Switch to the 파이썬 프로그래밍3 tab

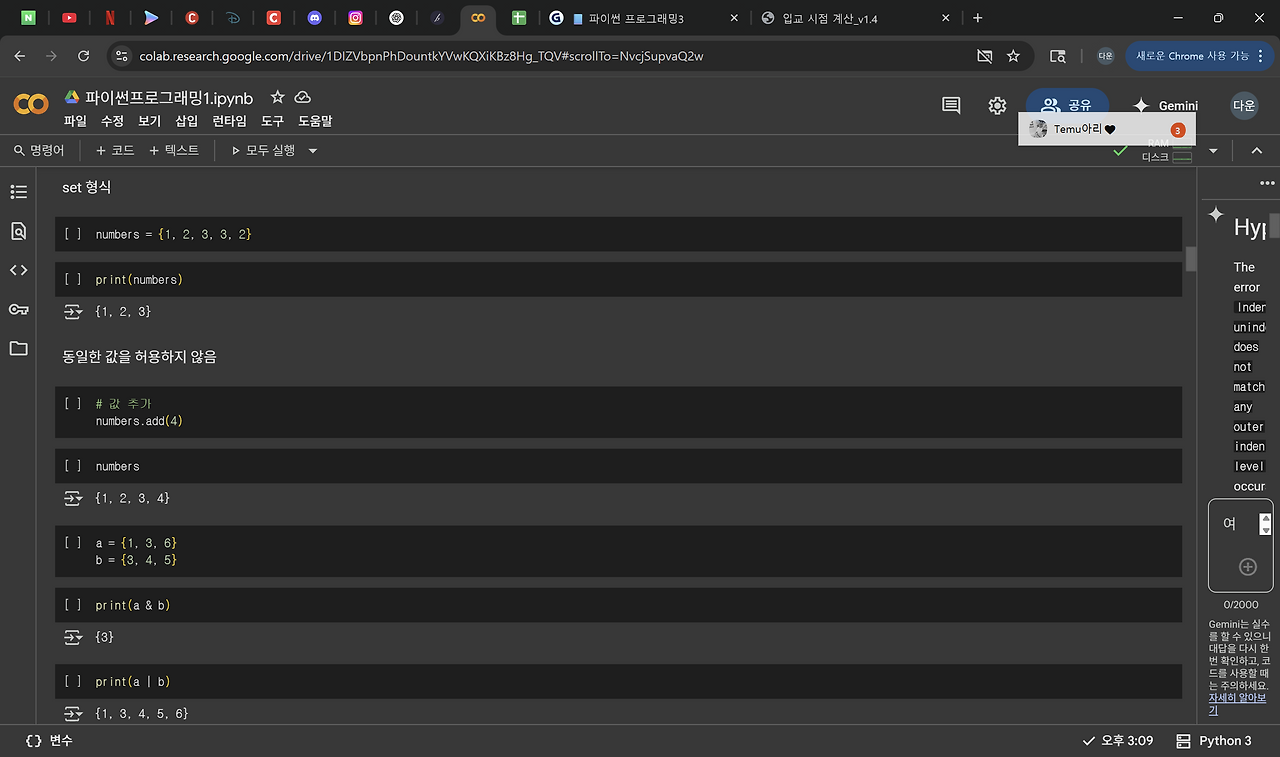tap(645, 18)
